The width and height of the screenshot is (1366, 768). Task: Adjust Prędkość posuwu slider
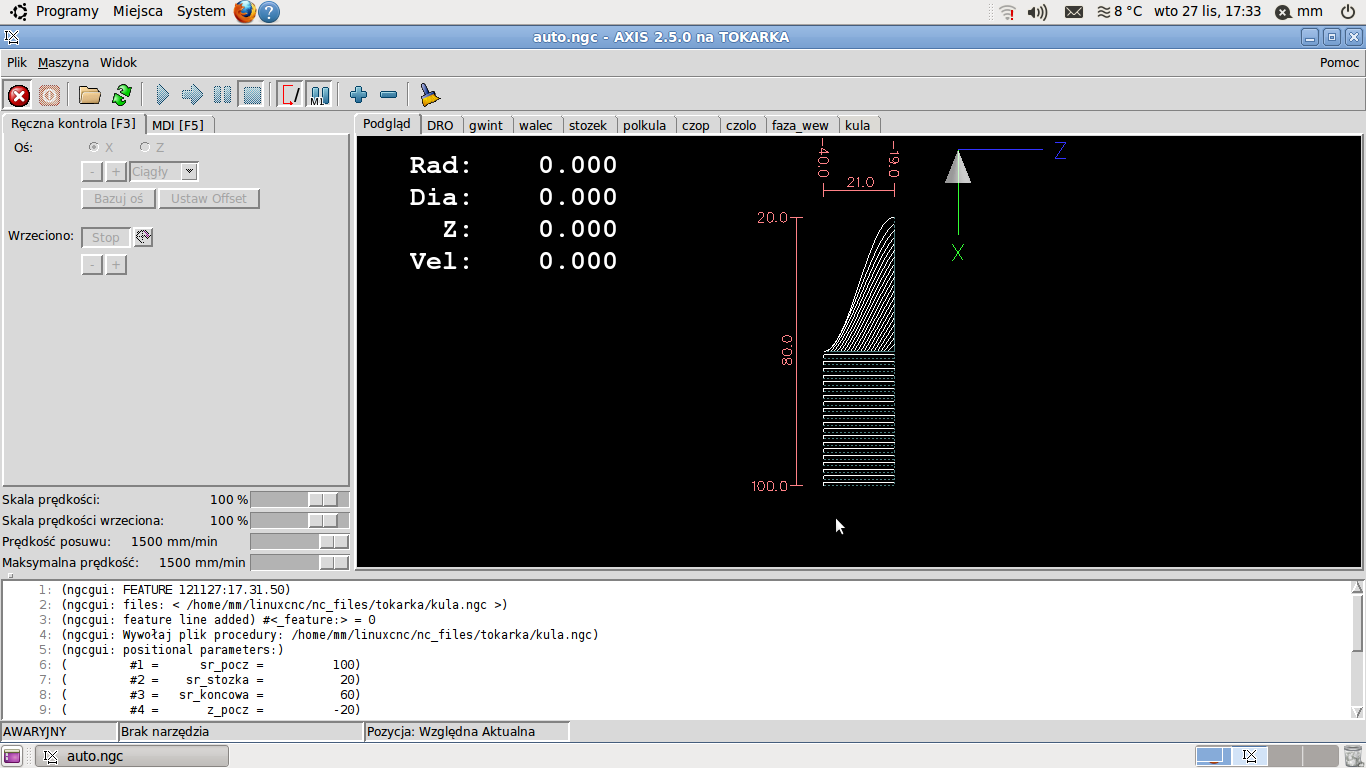point(300,541)
